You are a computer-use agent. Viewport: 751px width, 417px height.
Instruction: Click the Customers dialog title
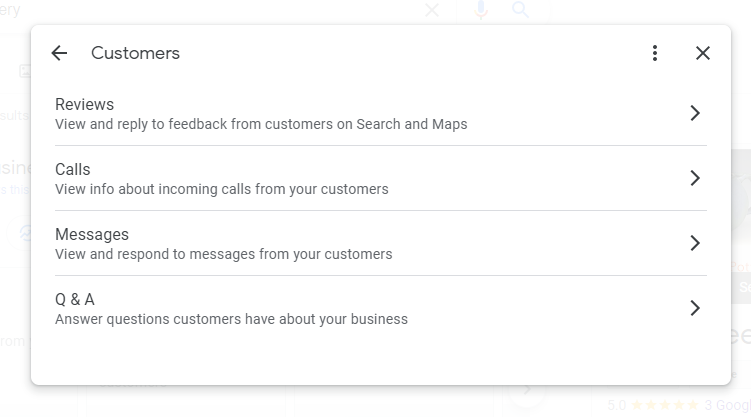tap(135, 53)
